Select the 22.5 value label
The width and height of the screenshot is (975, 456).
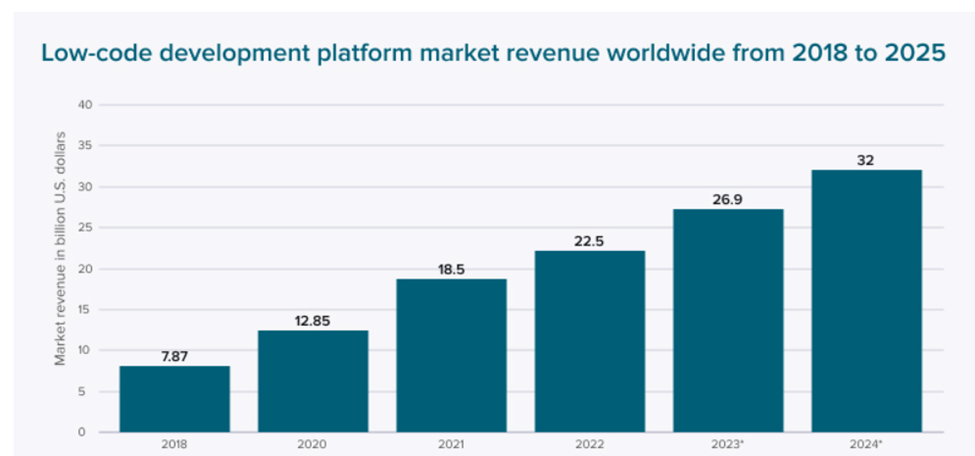coord(590,239)
